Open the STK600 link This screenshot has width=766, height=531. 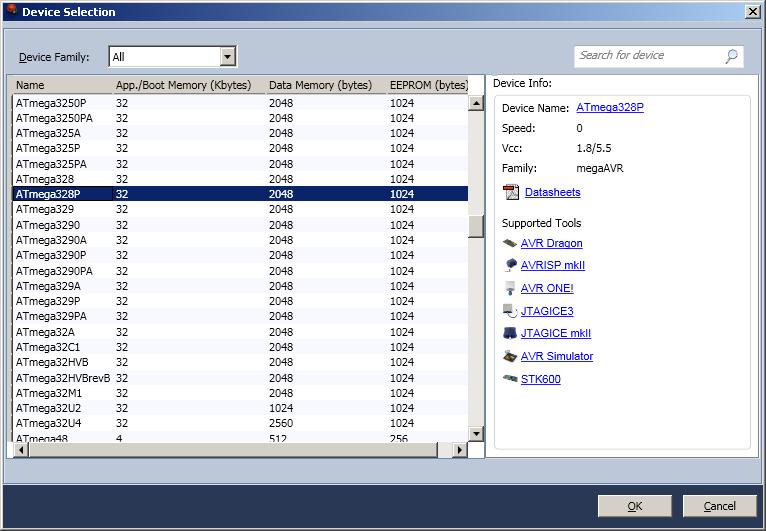541,379
